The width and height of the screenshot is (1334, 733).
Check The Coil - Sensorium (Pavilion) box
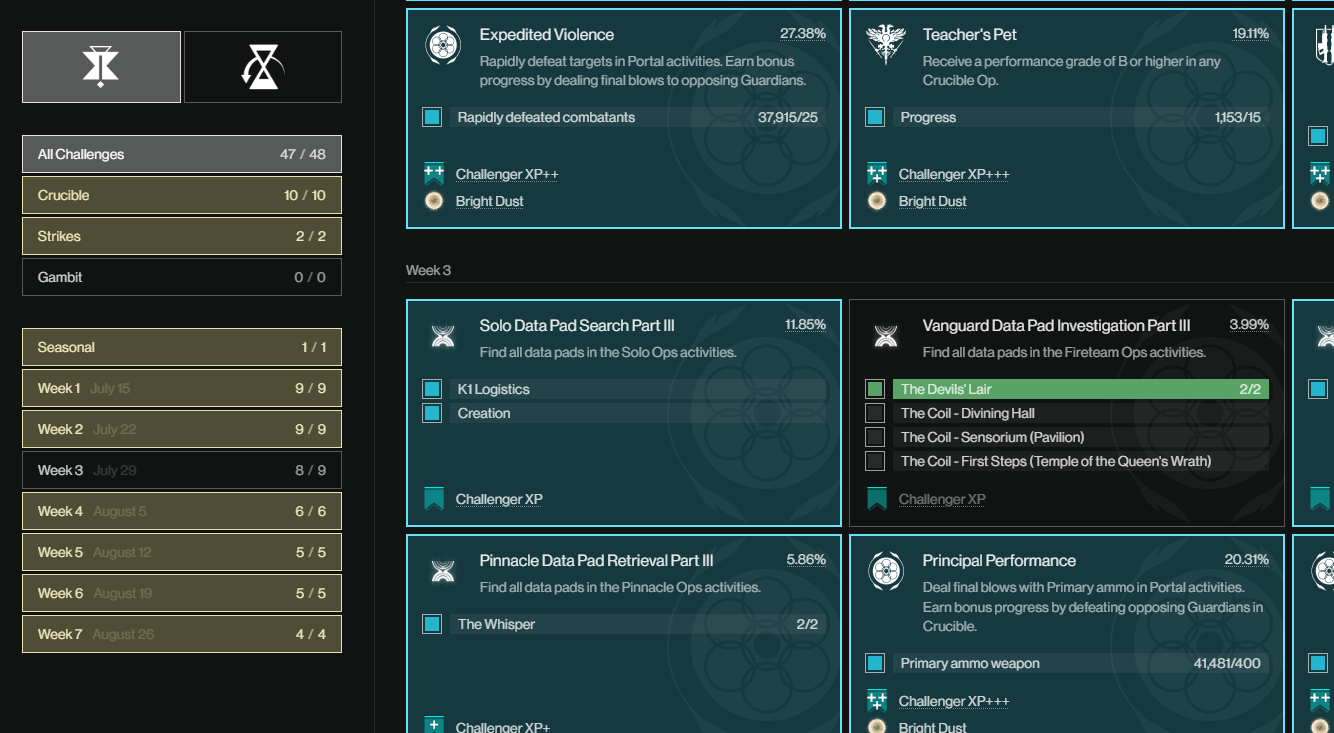pos(875,437)
